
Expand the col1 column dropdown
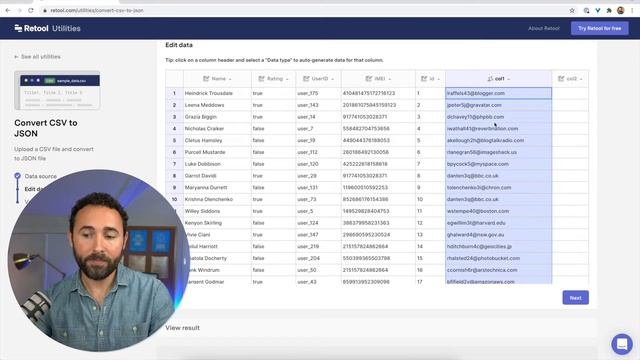509,79
